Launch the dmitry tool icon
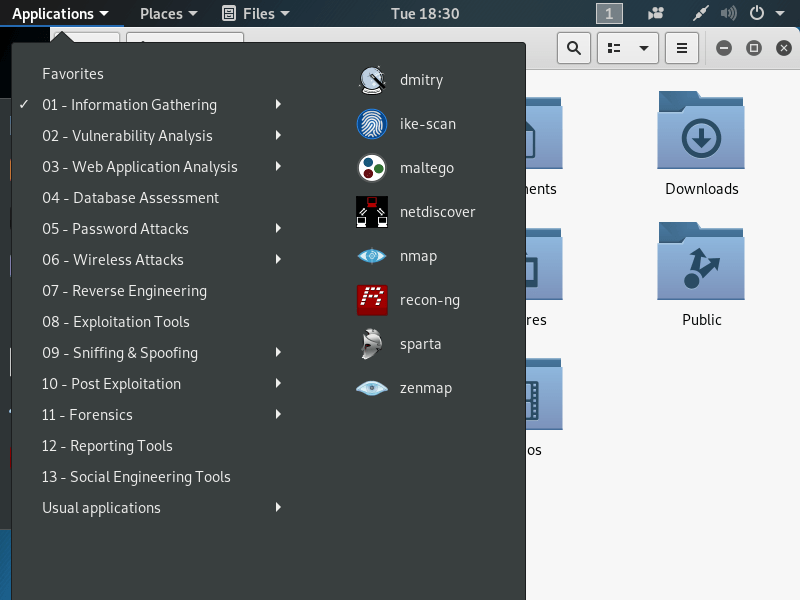Image resolution: width=800 pixels, height=600 pixels. (372, 80)
